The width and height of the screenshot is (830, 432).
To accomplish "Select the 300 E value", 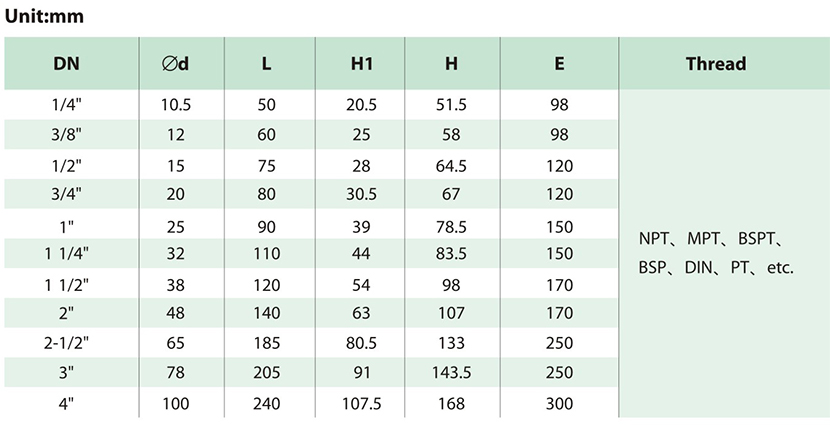I will pyautogui.click(x=559, y=402).
